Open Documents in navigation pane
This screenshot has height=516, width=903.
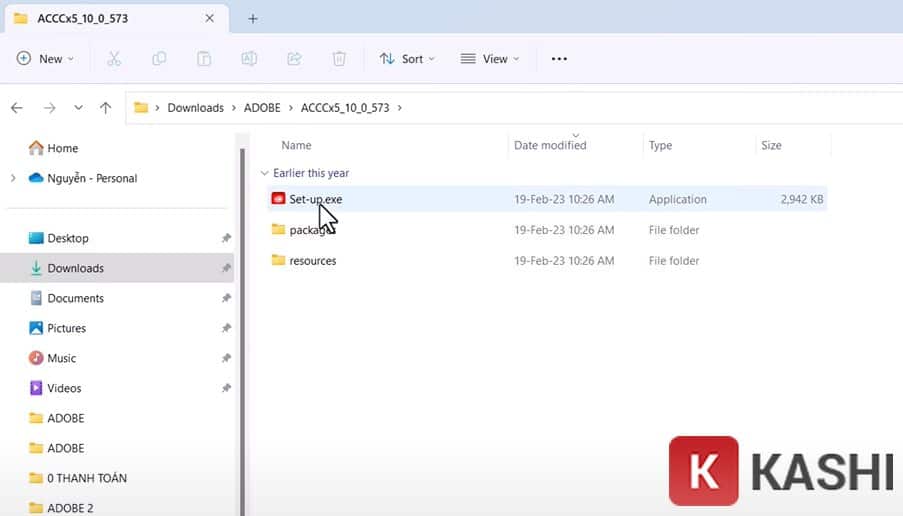tap(75, 298)
